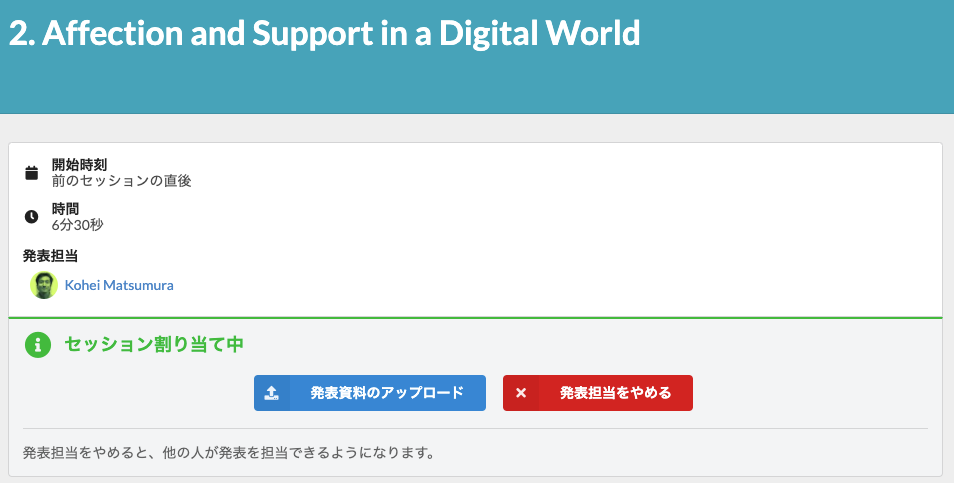
Task: Select the 発表担当 presenter heading
Action: click(x=50, y=256)
